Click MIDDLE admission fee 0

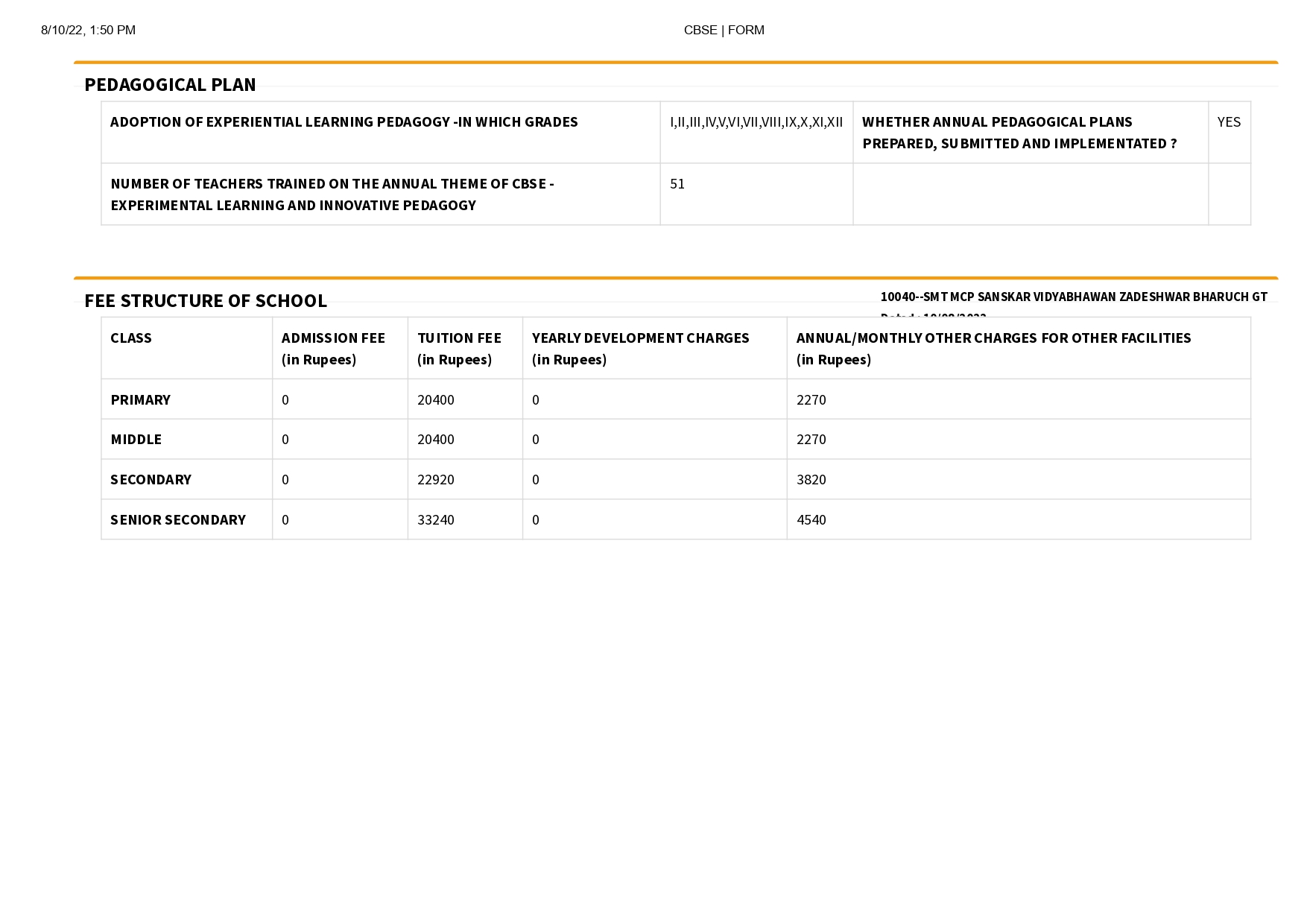pos(285,440)
